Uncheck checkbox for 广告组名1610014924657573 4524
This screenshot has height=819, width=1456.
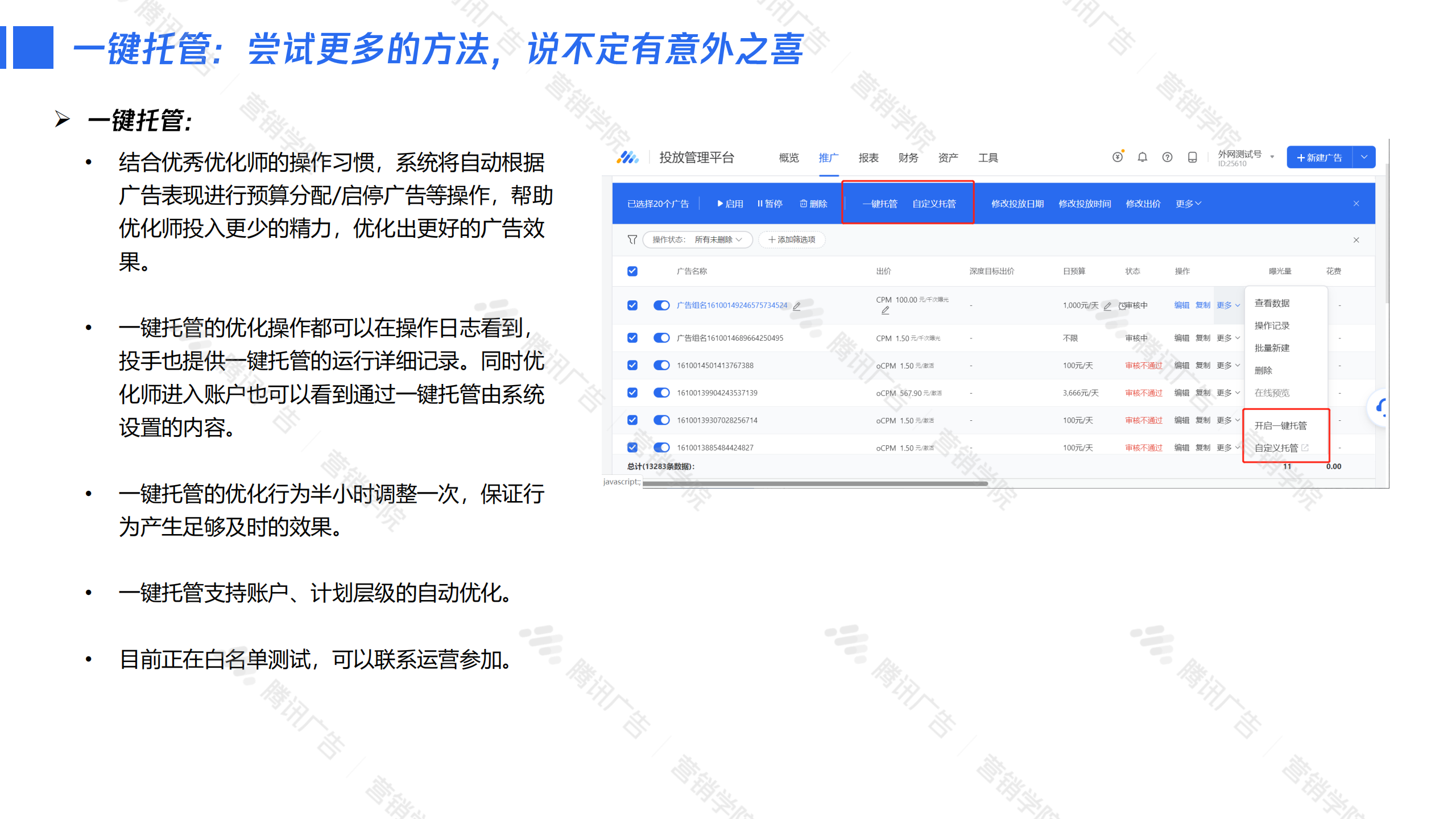pos(632,305)
